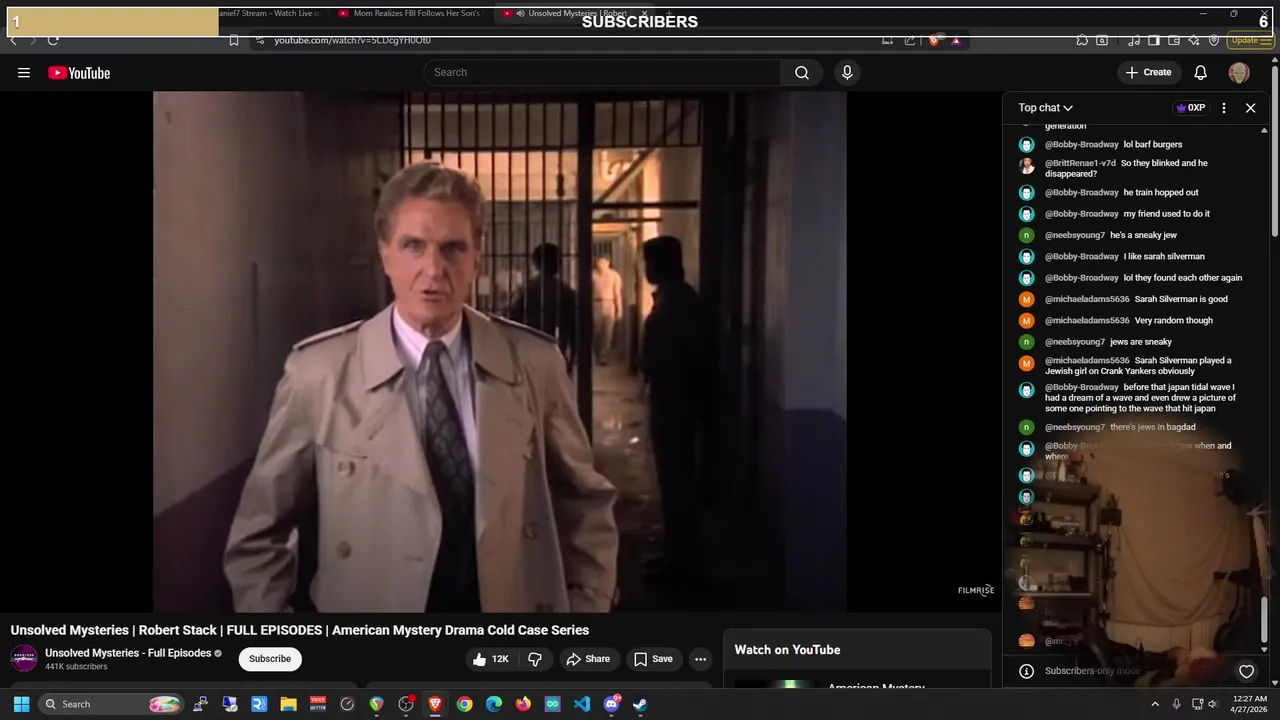This screenshot has width=1280, height=720.
Task: Open more actions menu under video
Action: pos(701,659)
